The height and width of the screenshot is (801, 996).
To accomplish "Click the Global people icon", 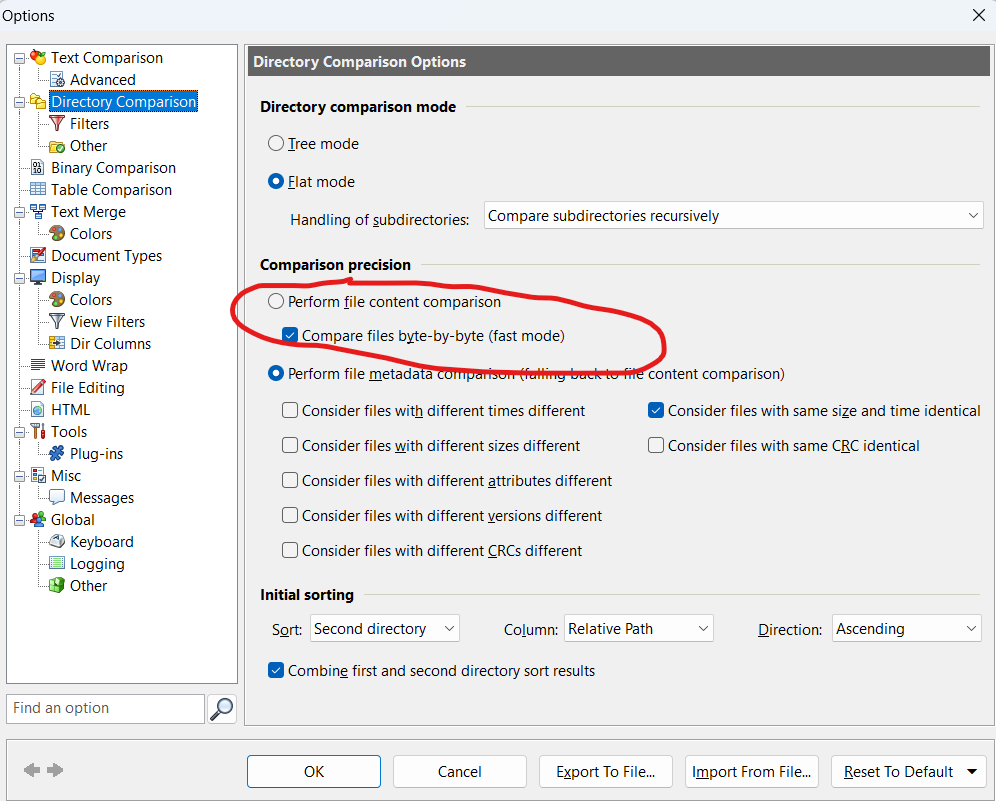I will click(38, 519).
